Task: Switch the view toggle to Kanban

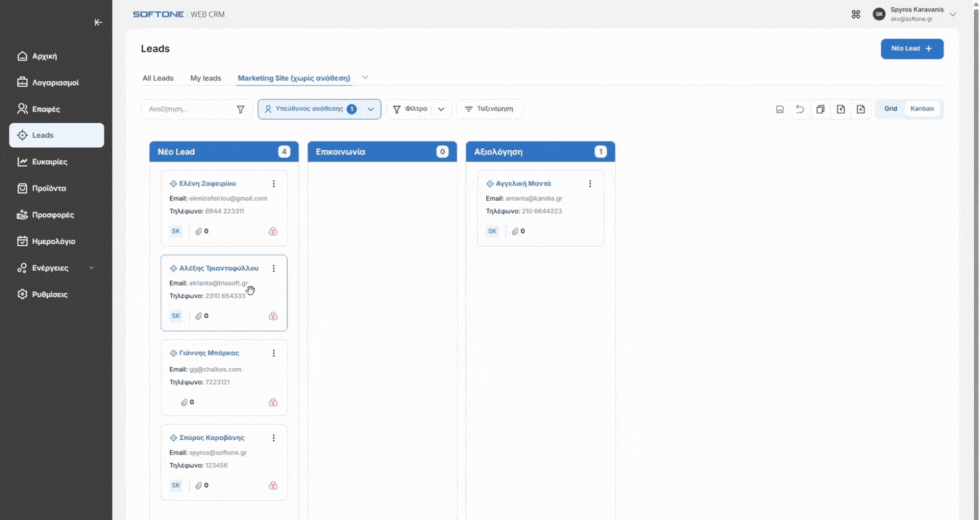Action: [x=921, y=109]
